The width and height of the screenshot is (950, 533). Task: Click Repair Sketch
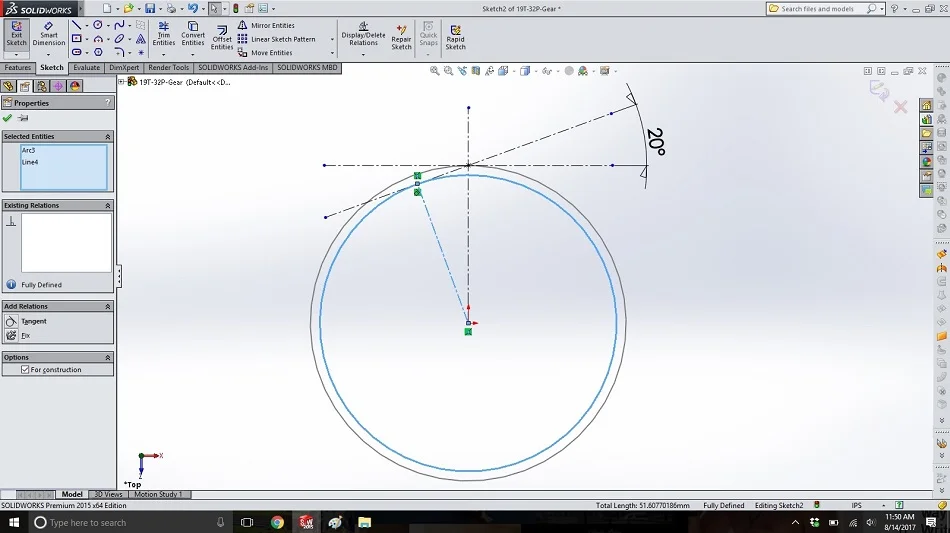tap(401, 38)
